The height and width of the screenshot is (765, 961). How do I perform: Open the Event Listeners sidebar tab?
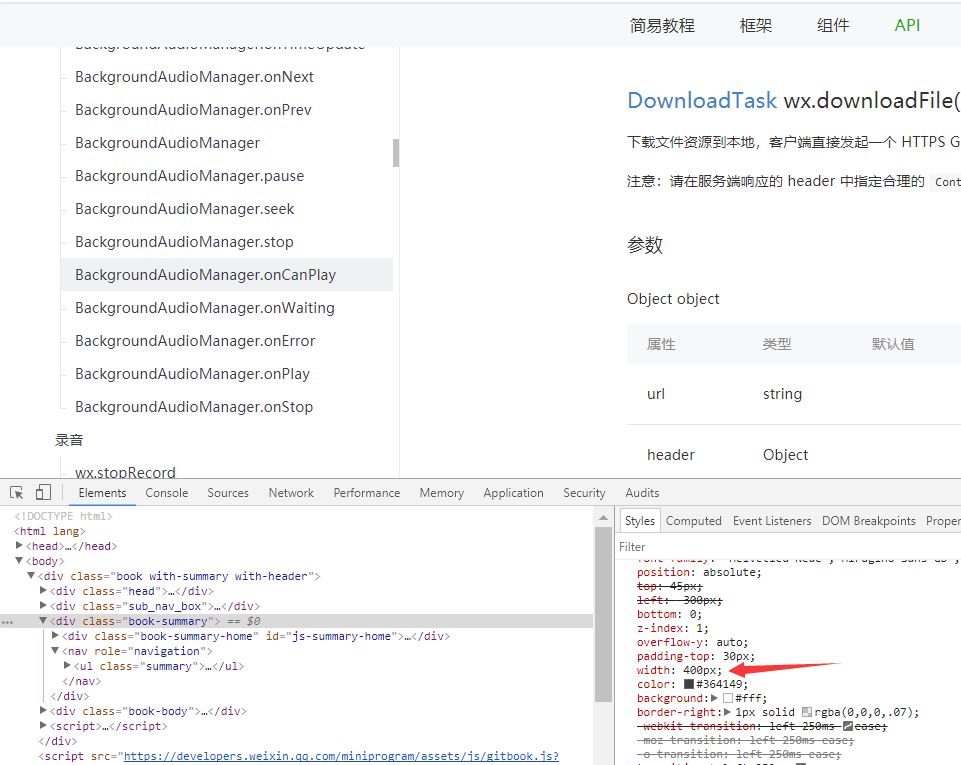pos(772,520)
